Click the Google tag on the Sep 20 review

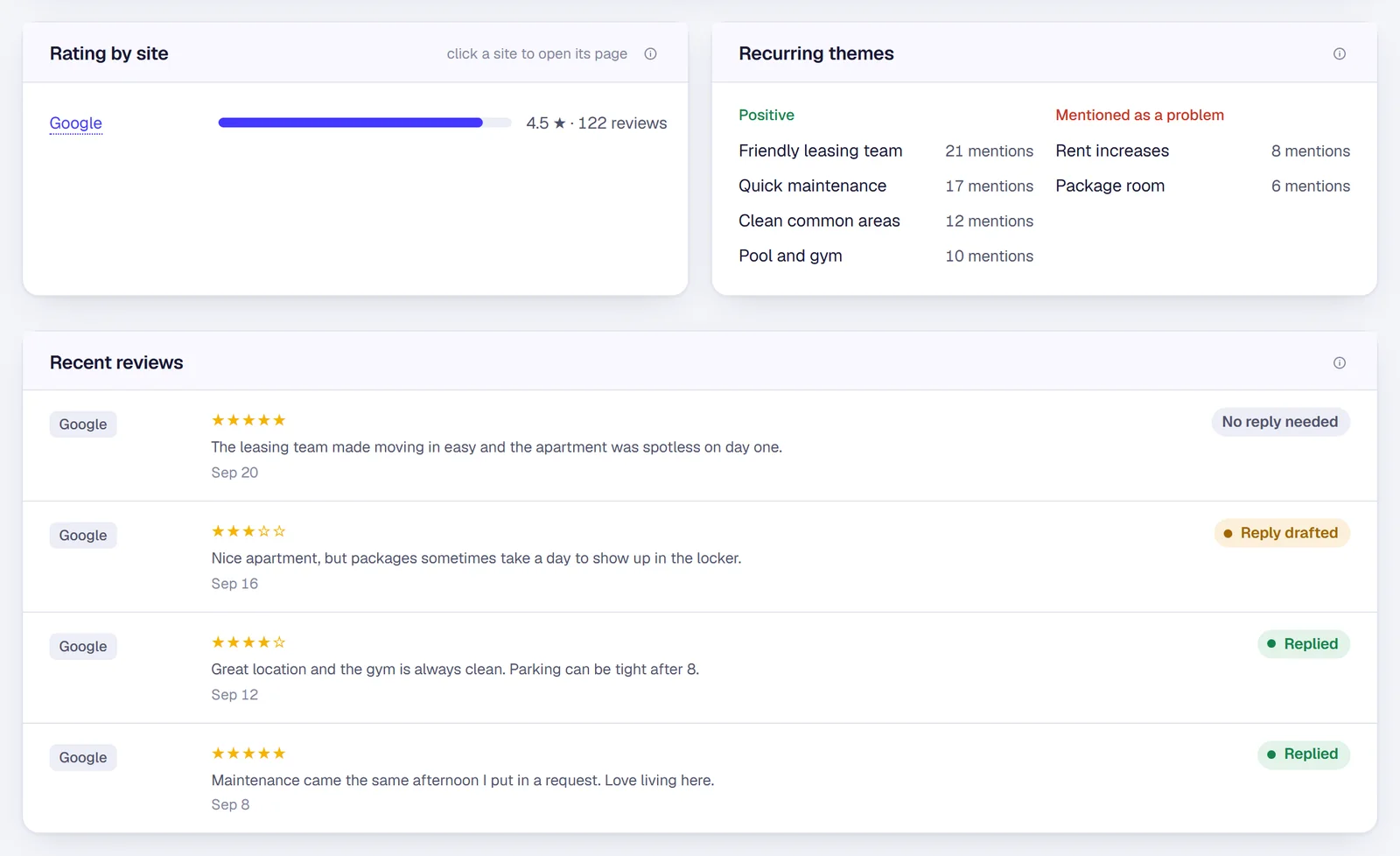tap(83, 424)
